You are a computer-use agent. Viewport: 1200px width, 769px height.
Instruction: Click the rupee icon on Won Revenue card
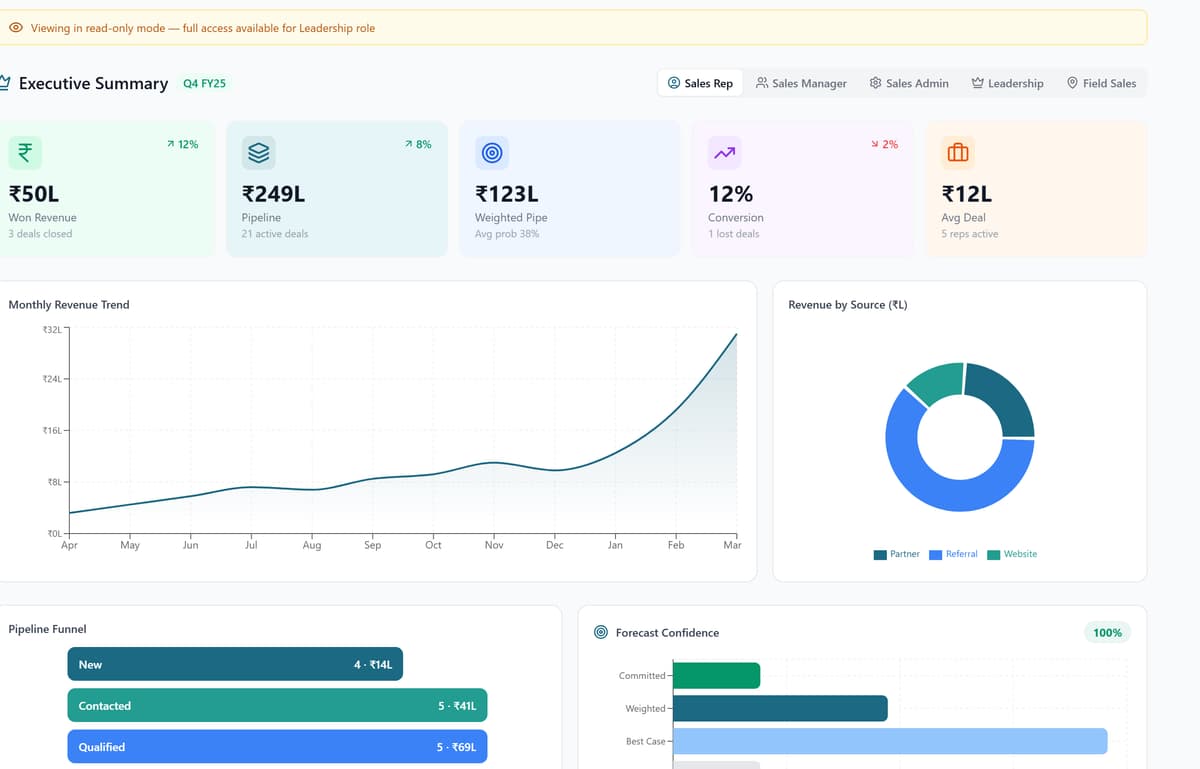click(x=25, y=153)
